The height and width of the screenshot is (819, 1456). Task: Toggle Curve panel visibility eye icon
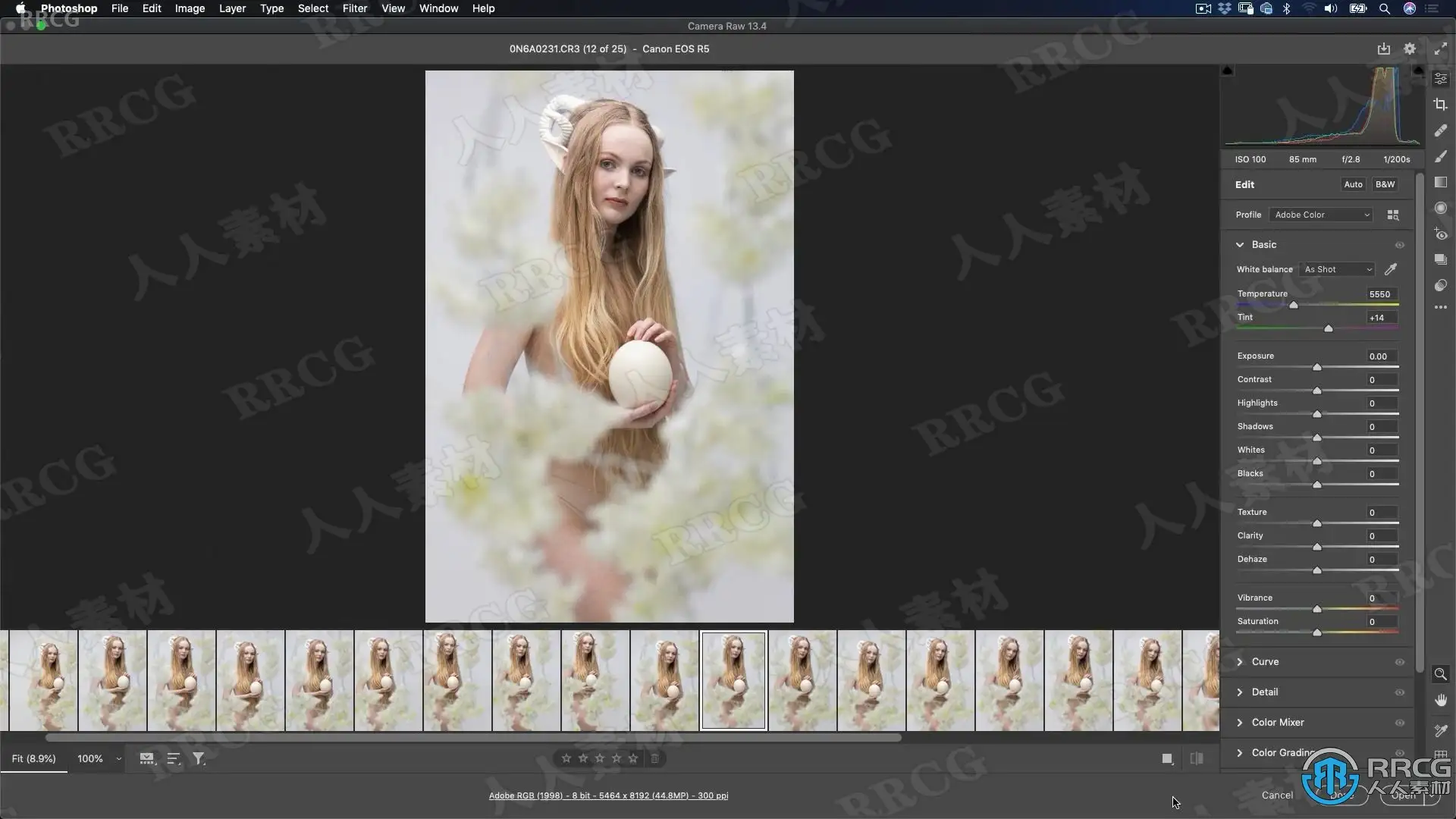(x=1400, y=662)
